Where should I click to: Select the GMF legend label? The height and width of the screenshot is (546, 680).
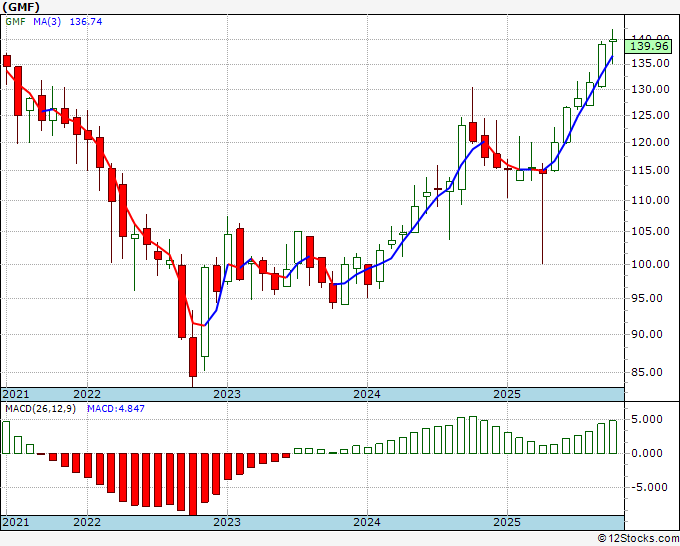(15, 22)
